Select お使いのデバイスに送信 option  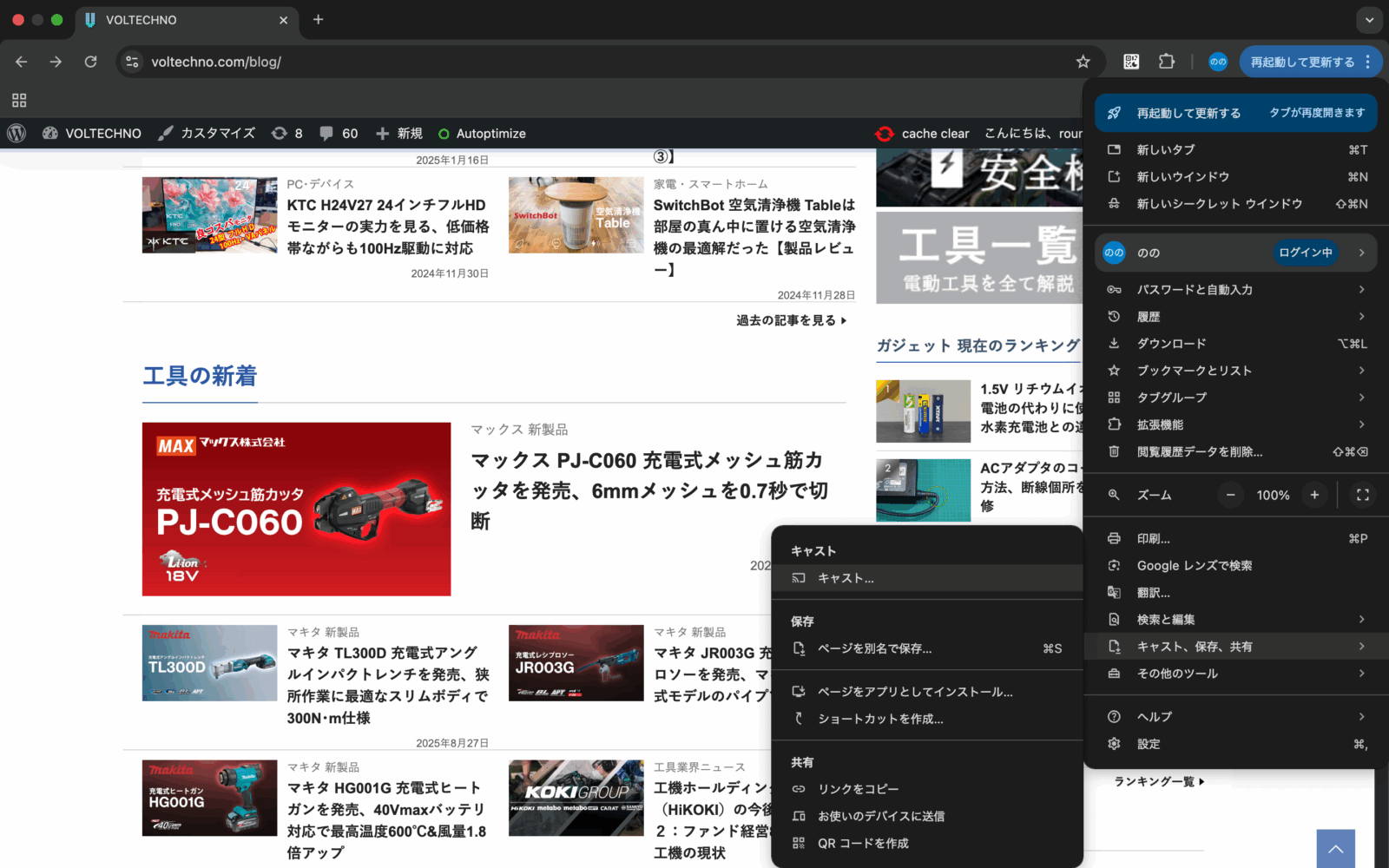point(927,816)
